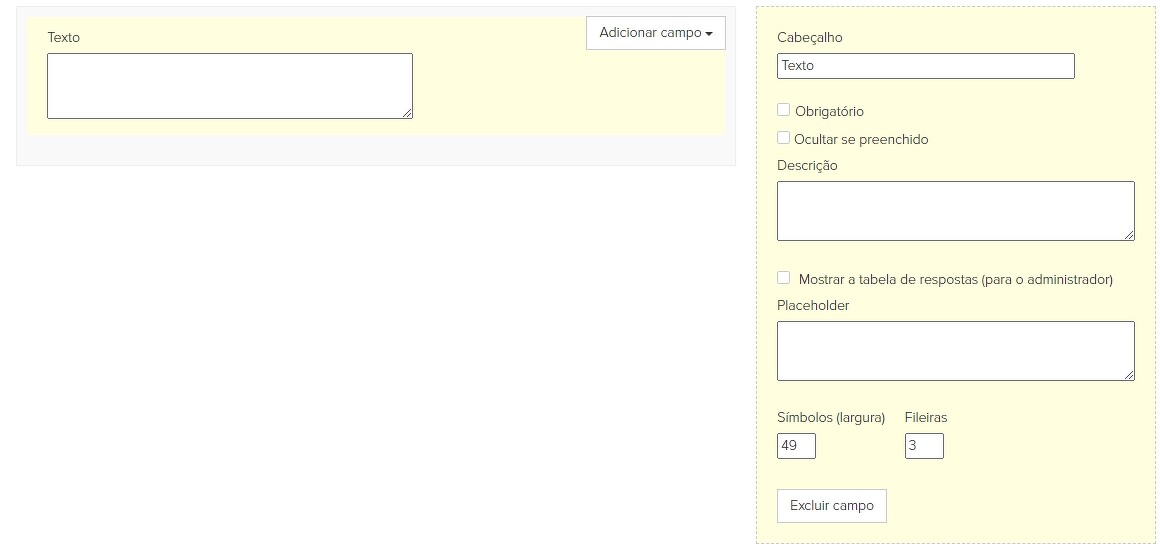This screenshot has width=1160, height=548.
Task: Click the Descrição textarea resize grip
Action: [1129, 235]
